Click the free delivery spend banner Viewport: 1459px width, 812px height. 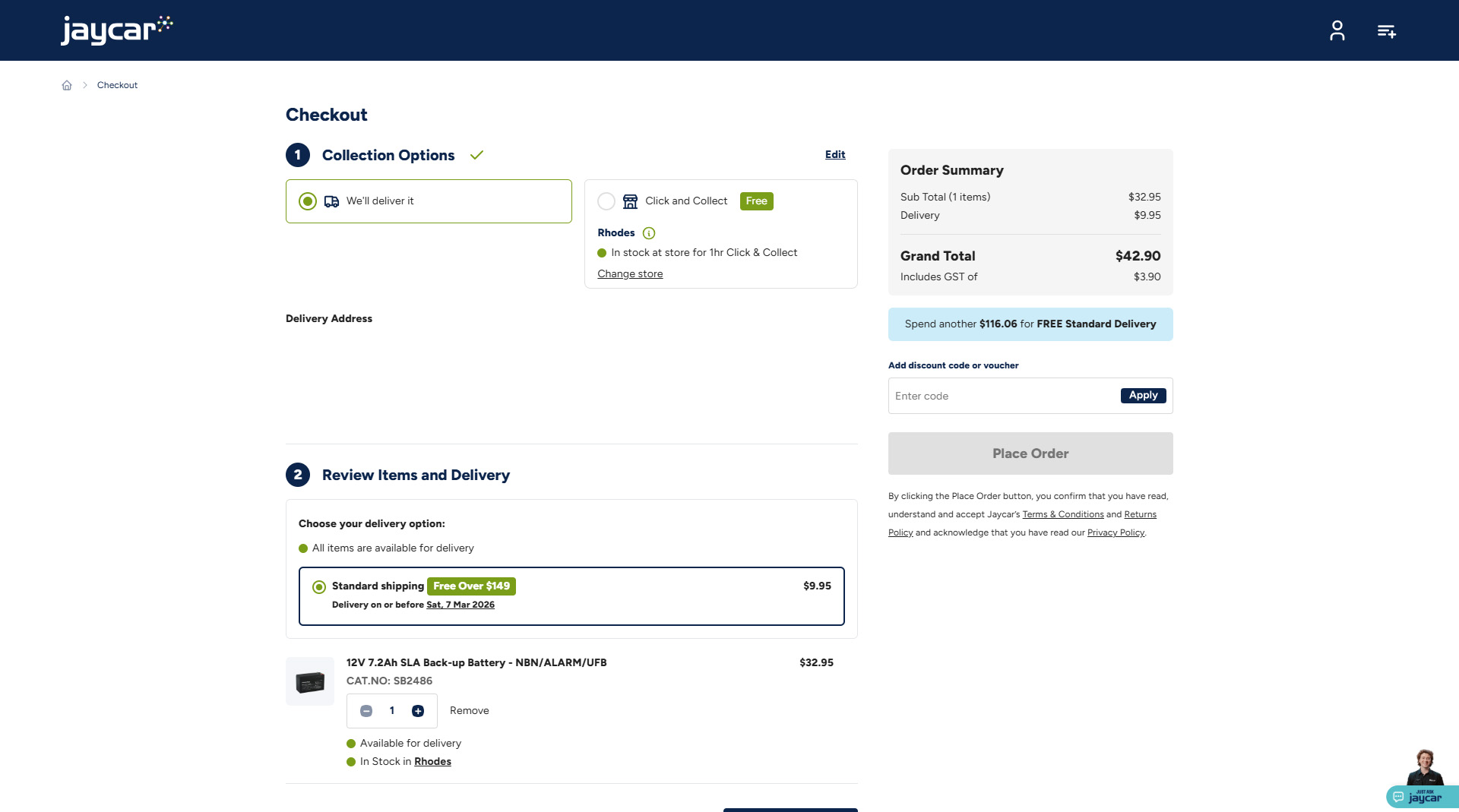(1030, 324)
